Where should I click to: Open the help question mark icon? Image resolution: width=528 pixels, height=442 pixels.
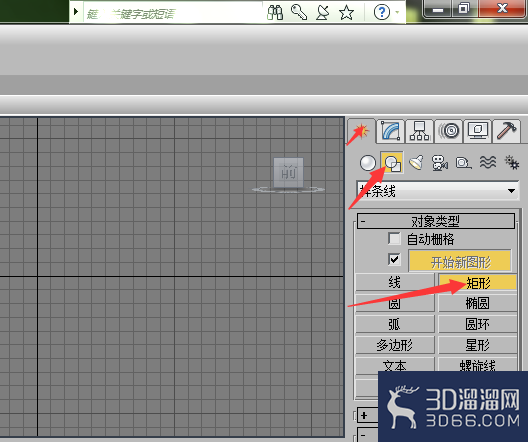coord(382,12)
